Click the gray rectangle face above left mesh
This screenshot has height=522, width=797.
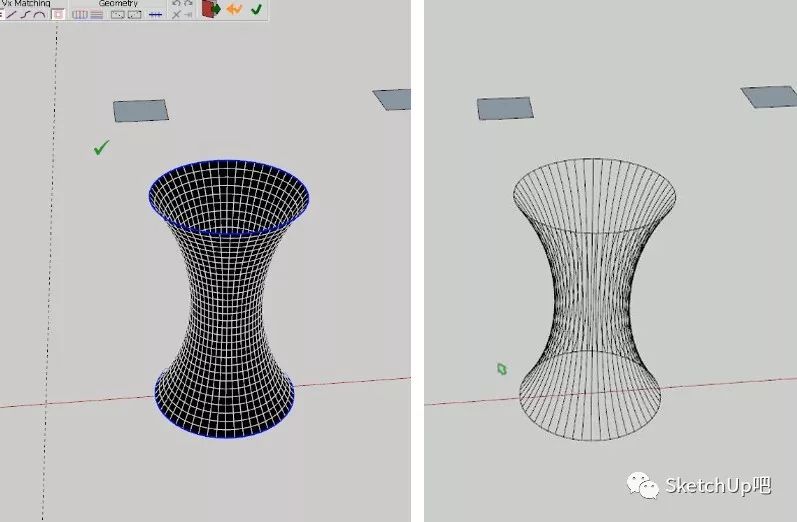[140, 110]
